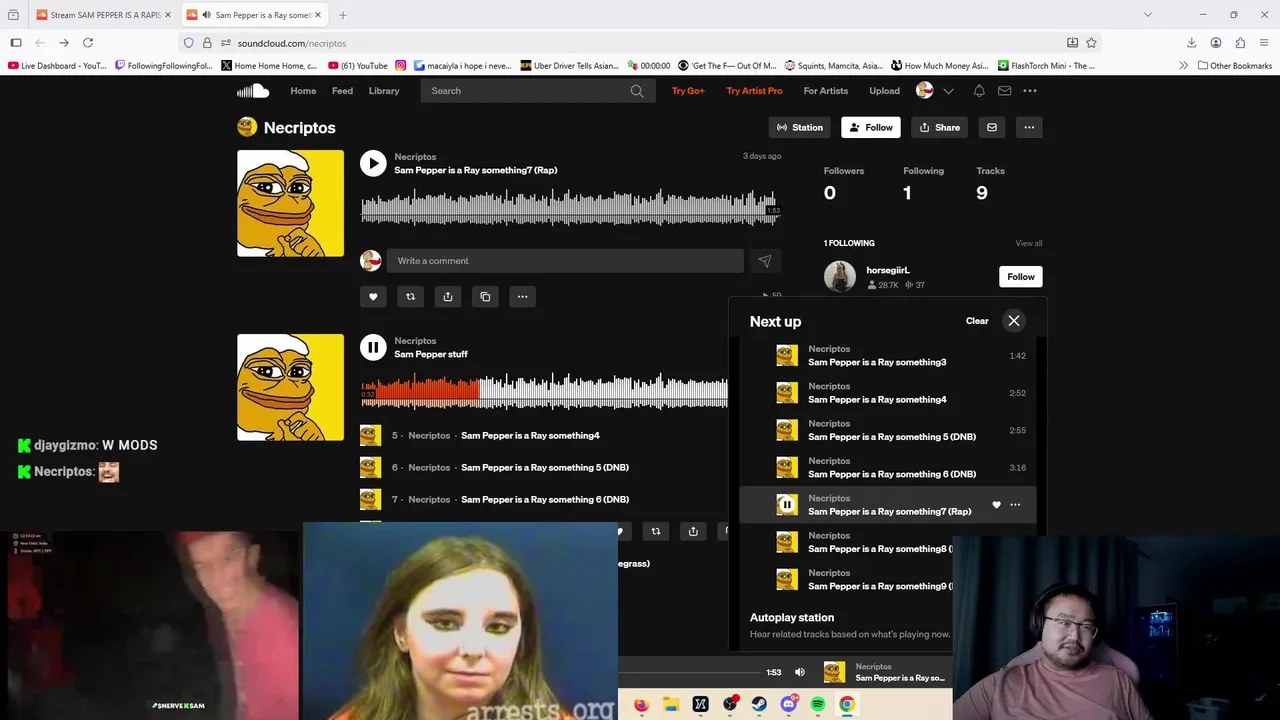The image size is (1280, 720).
Task: Pause the Sam Pepper stuff playlist
Action: (373, 347)
